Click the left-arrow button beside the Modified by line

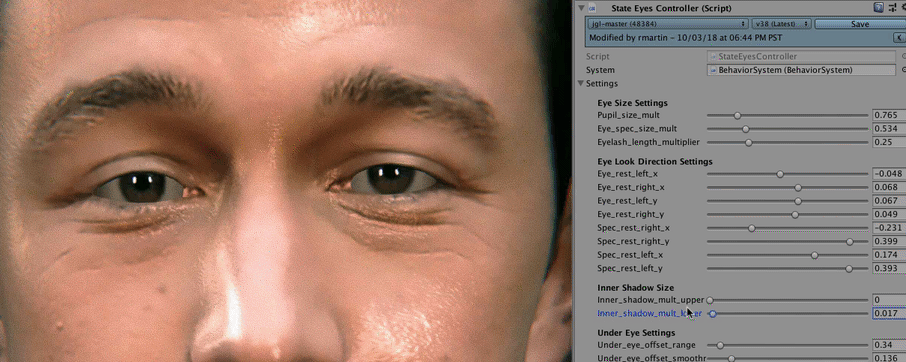coord(899,38)
